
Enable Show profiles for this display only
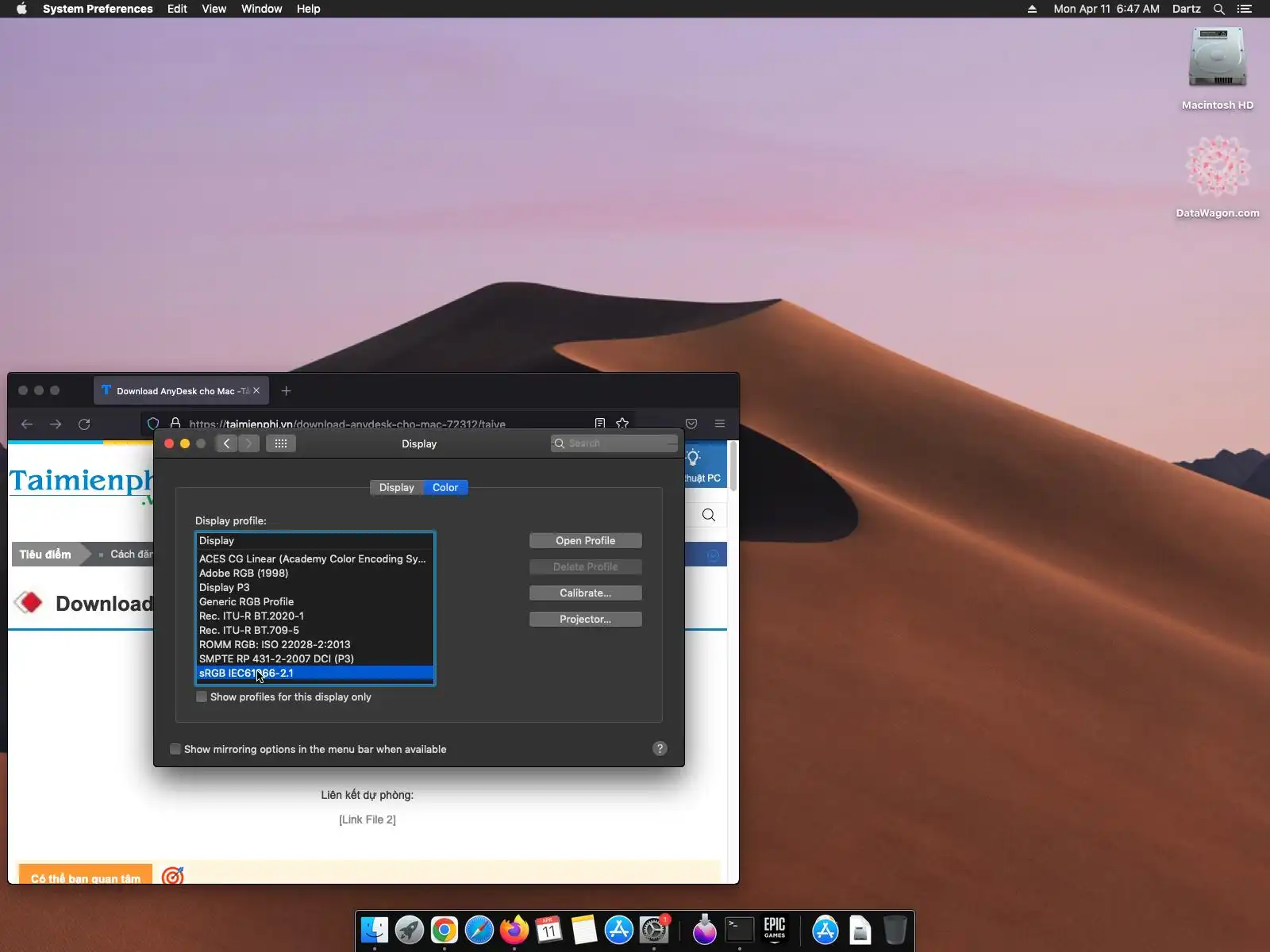(202, 697)
